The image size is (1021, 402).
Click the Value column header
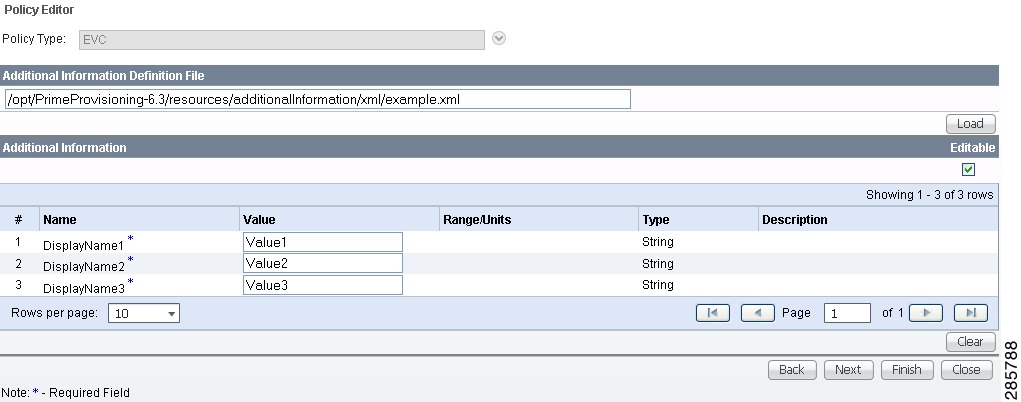click(x=259, y=220)
